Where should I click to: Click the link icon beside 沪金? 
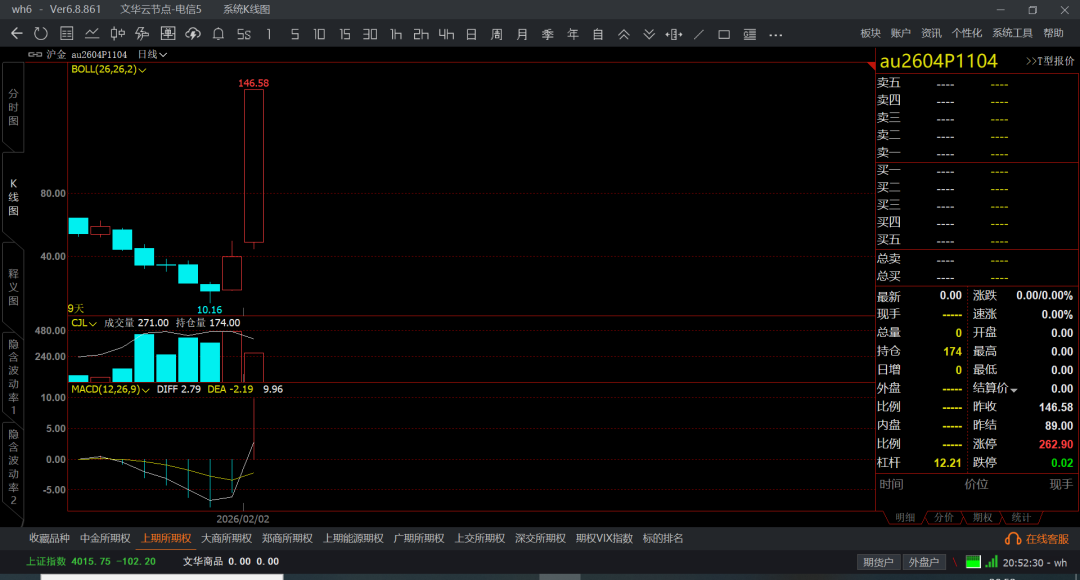tap(35, 54)
